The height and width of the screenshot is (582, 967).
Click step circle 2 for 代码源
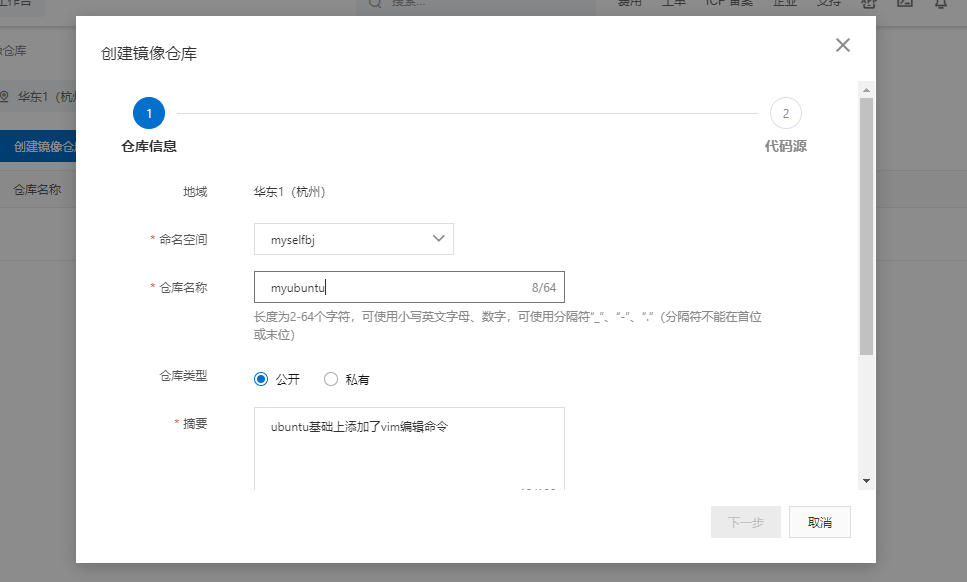coord(785,113)
